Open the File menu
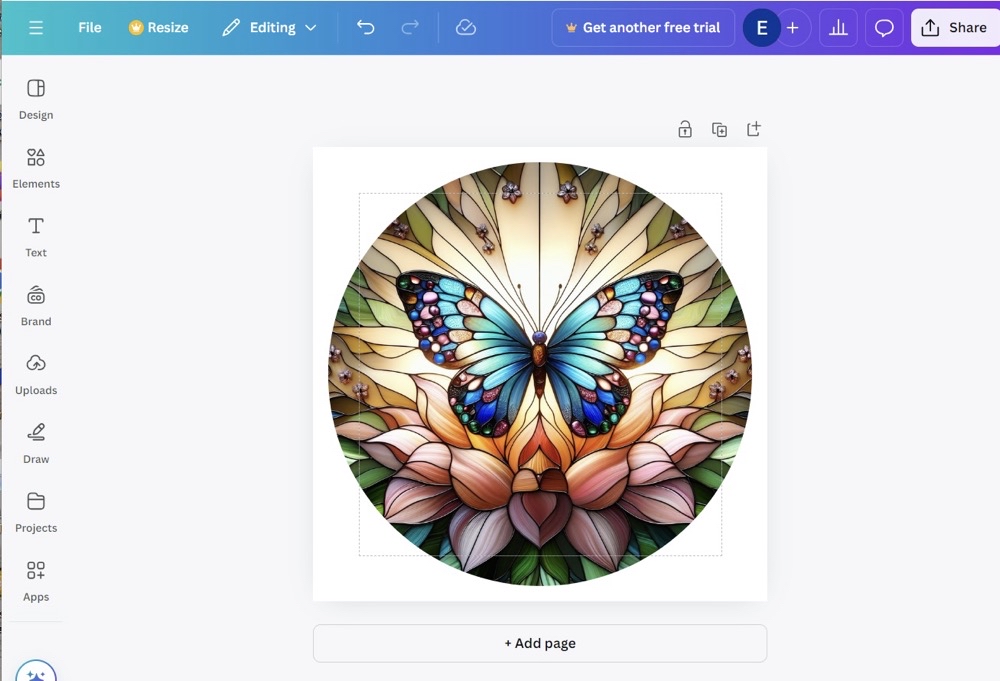This screenshot has width=1000, height=681. pos(90,27)
